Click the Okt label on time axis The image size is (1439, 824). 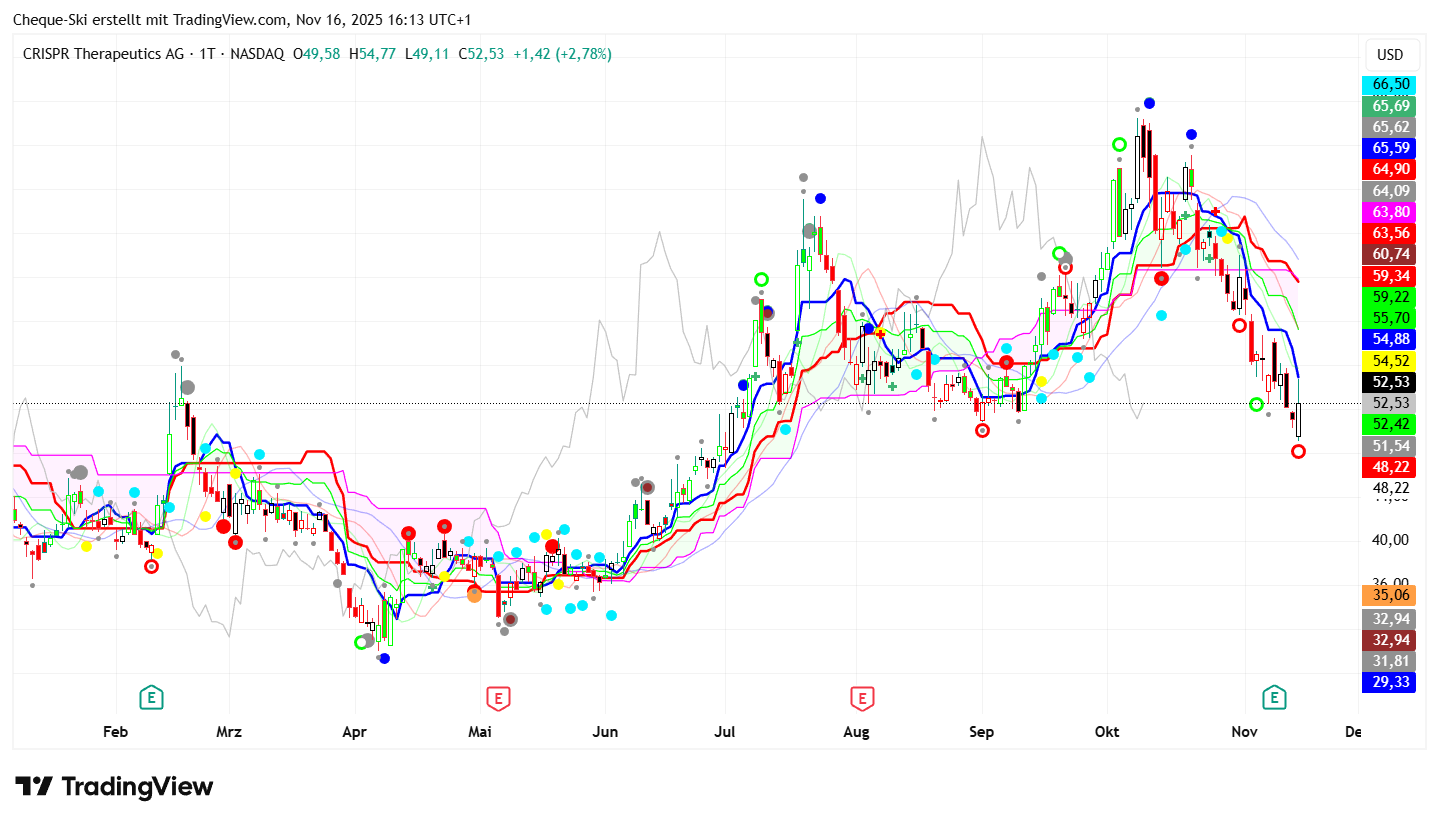coord(1106,732)
